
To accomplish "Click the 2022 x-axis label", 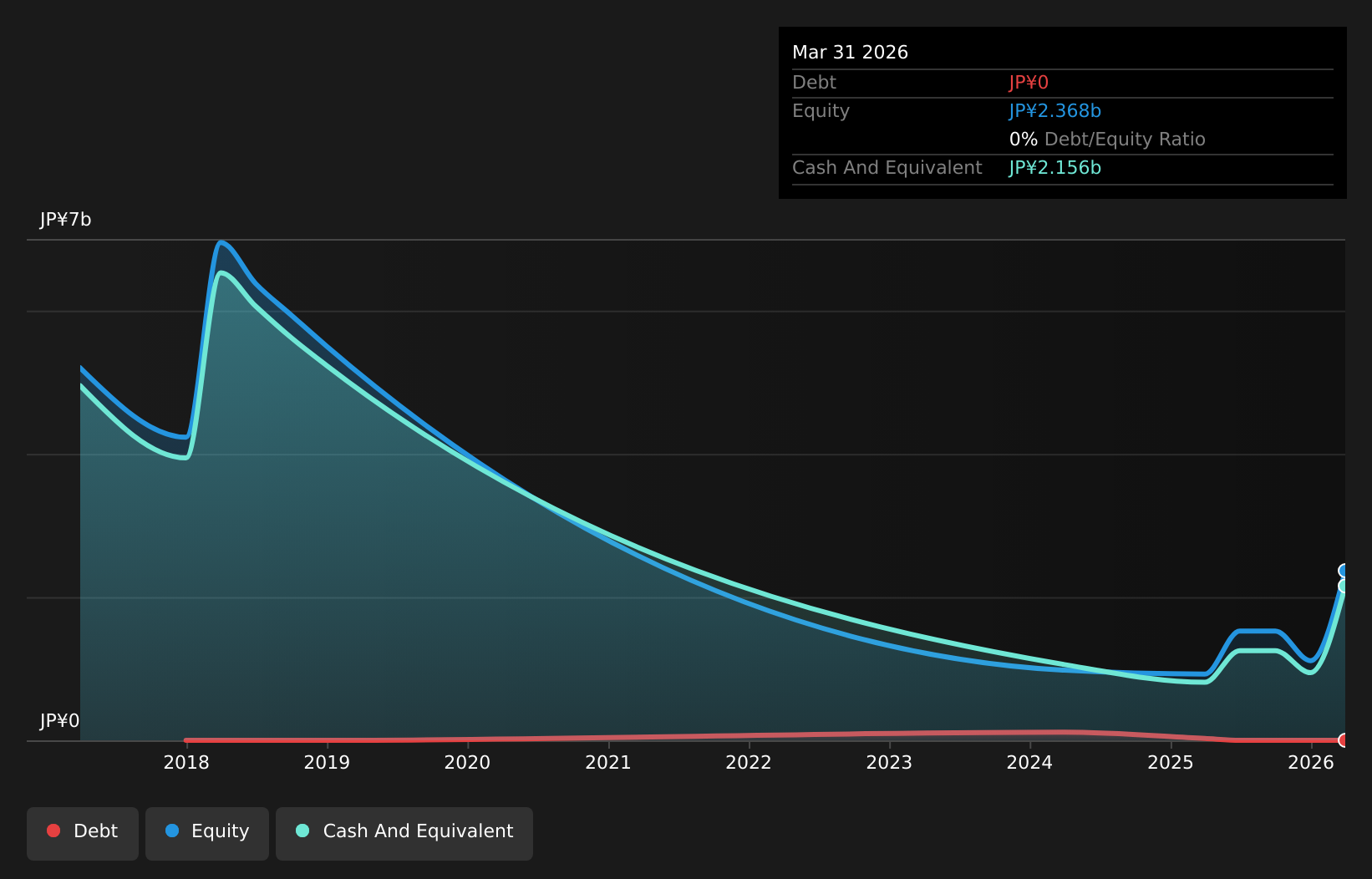I will coord(749,762).
